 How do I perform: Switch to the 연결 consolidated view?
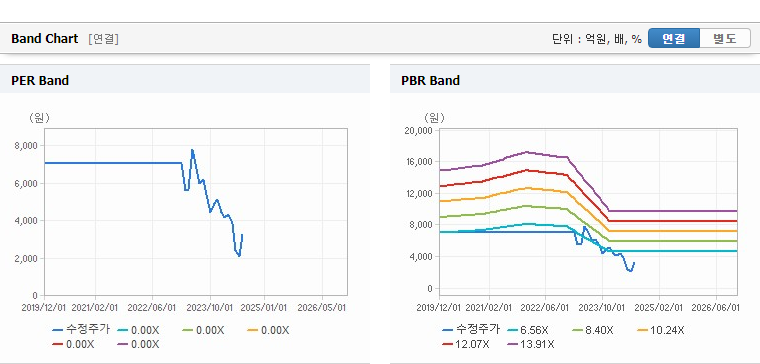[674, 38]
